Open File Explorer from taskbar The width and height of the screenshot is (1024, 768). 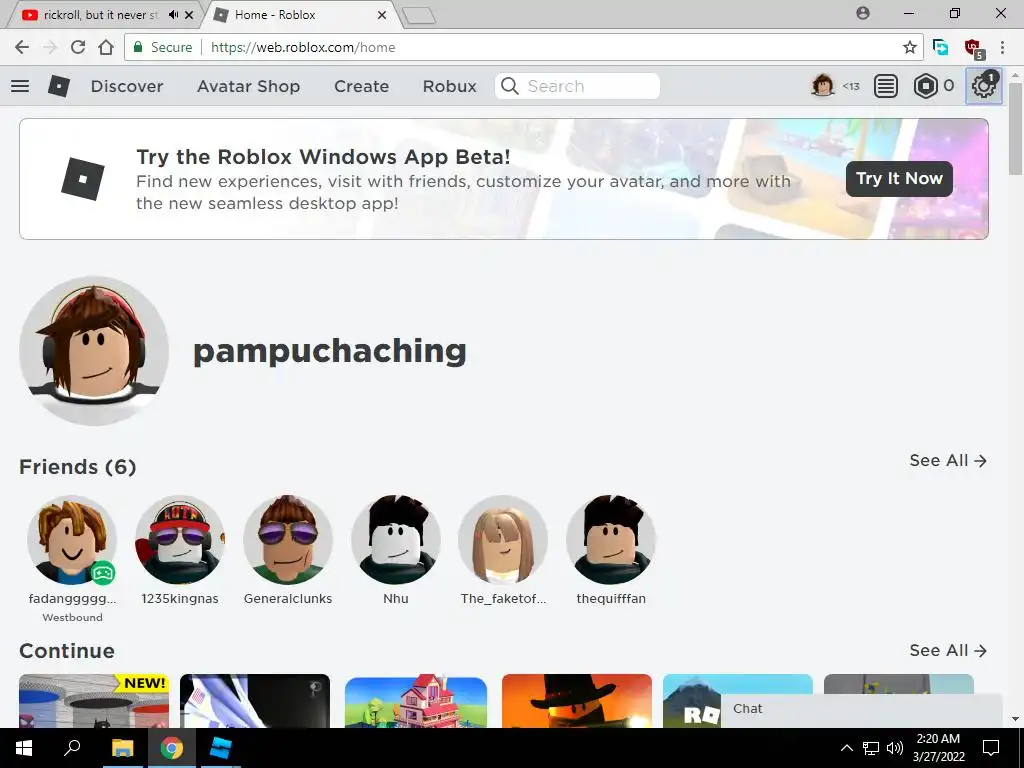(122, 748)
